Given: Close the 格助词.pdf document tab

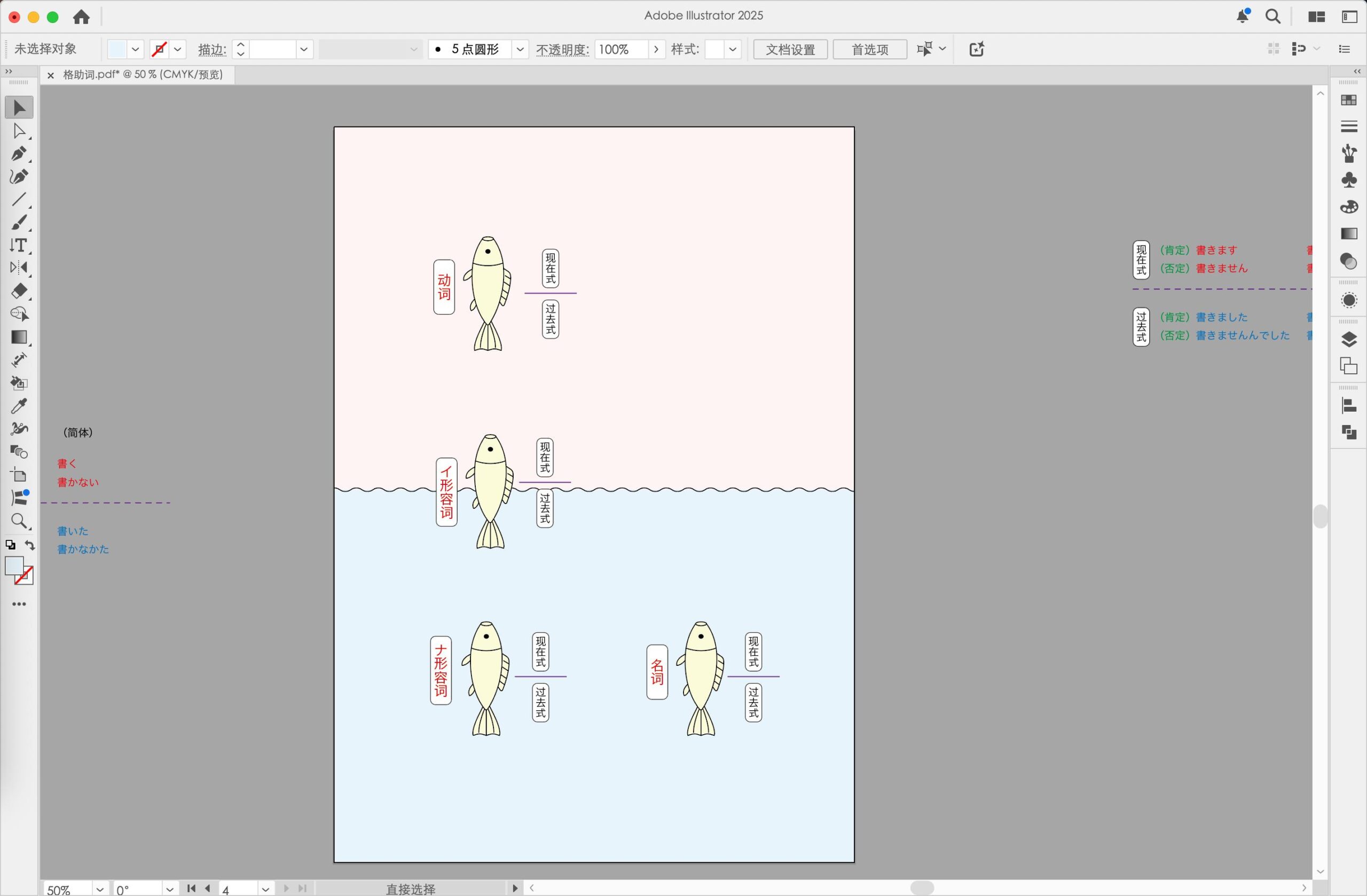Looking at the screenshot, I should [x=51, y=75].
